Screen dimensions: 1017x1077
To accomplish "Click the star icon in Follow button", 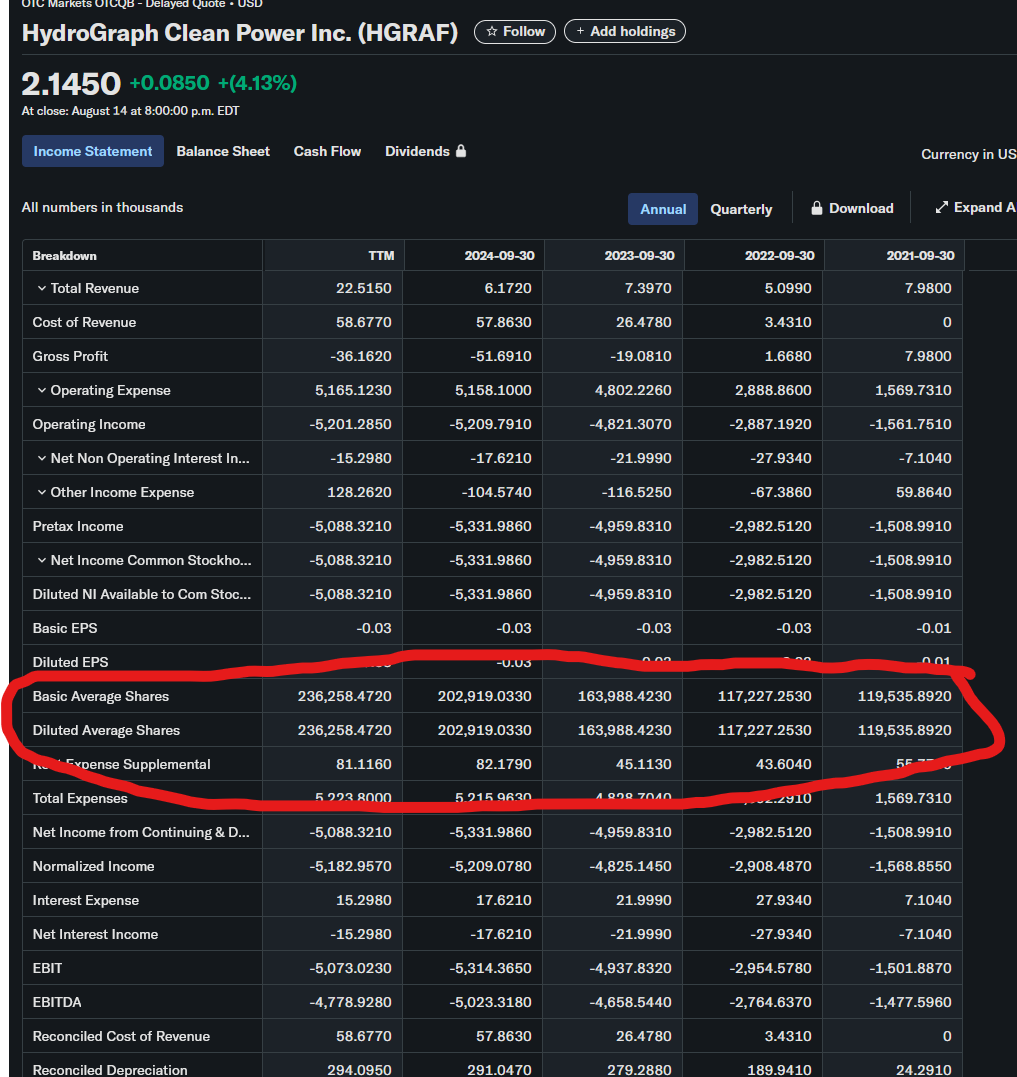I will pyautogui.click(x=491, y=32).
